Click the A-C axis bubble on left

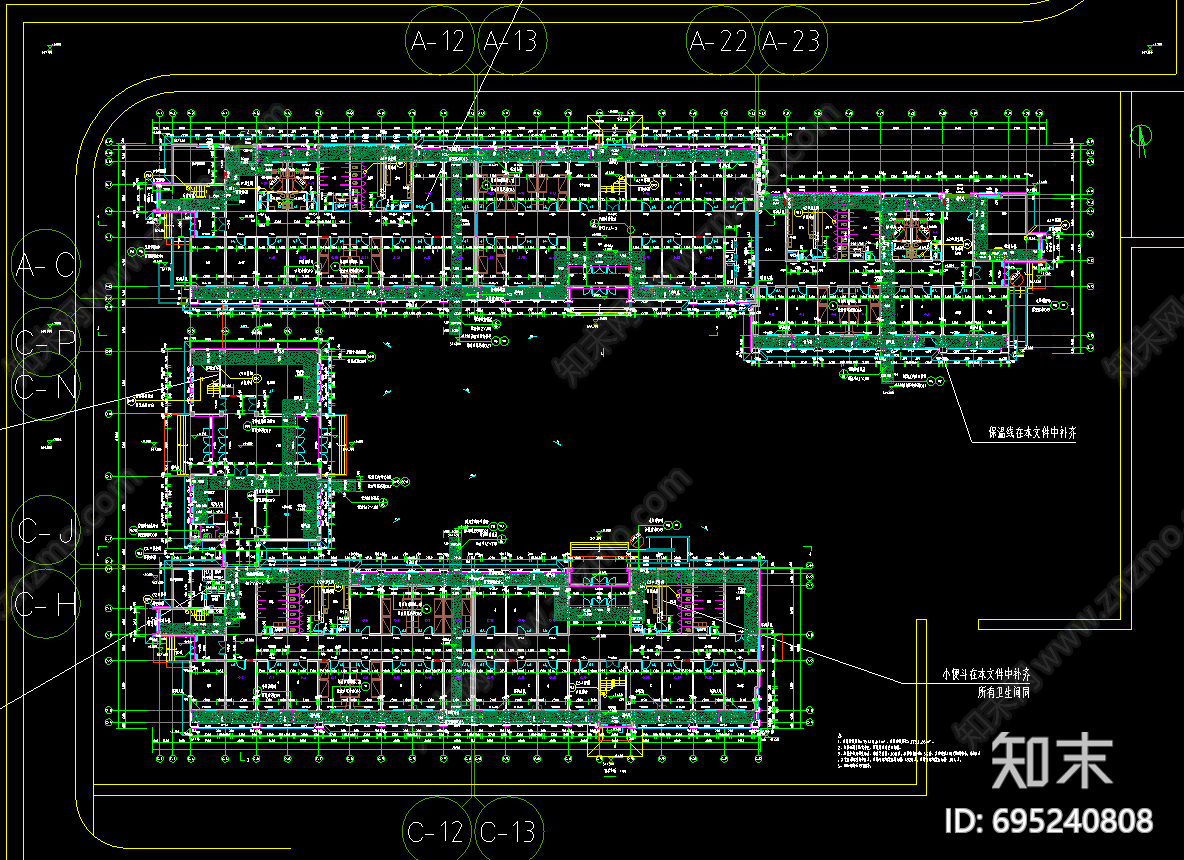click(46, 266)
